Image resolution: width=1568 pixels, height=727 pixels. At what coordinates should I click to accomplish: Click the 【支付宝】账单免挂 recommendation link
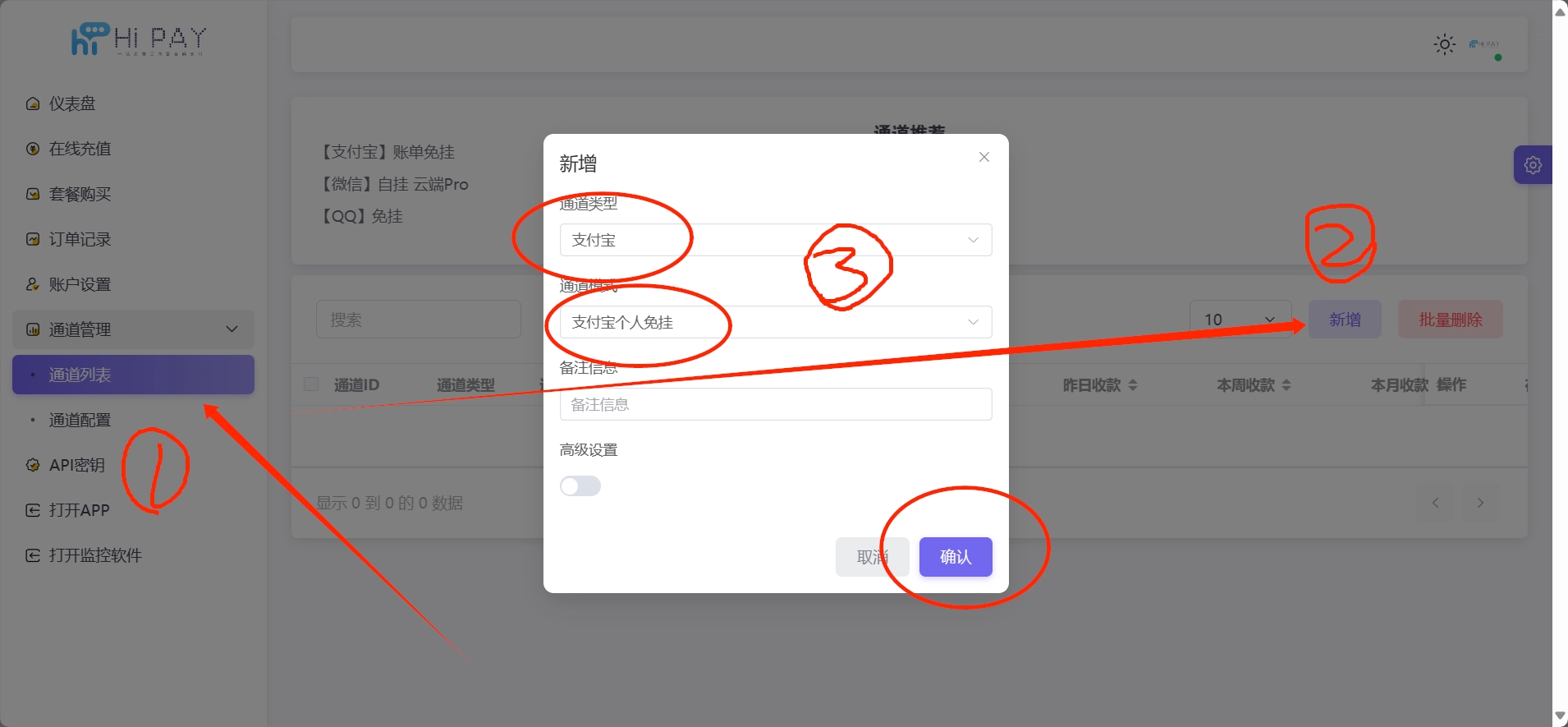[x=386, y=152]
